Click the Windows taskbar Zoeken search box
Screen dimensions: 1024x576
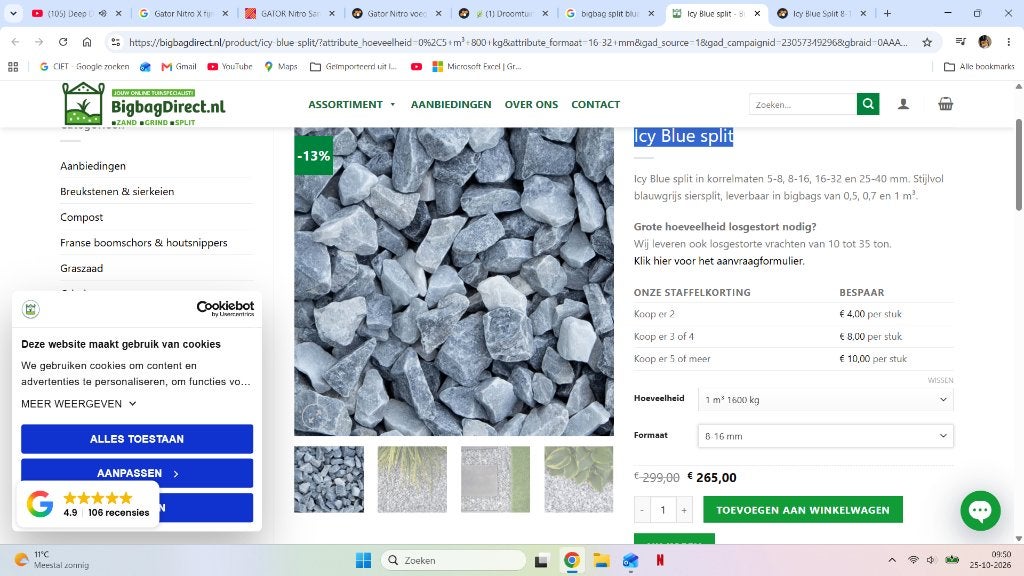(x=453, y=560)
